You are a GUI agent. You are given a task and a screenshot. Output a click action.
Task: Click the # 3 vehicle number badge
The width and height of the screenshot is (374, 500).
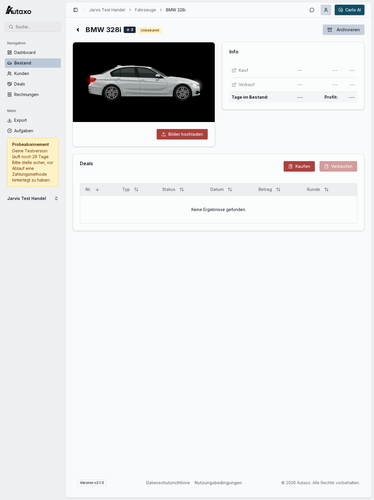[x=130, y=30]
